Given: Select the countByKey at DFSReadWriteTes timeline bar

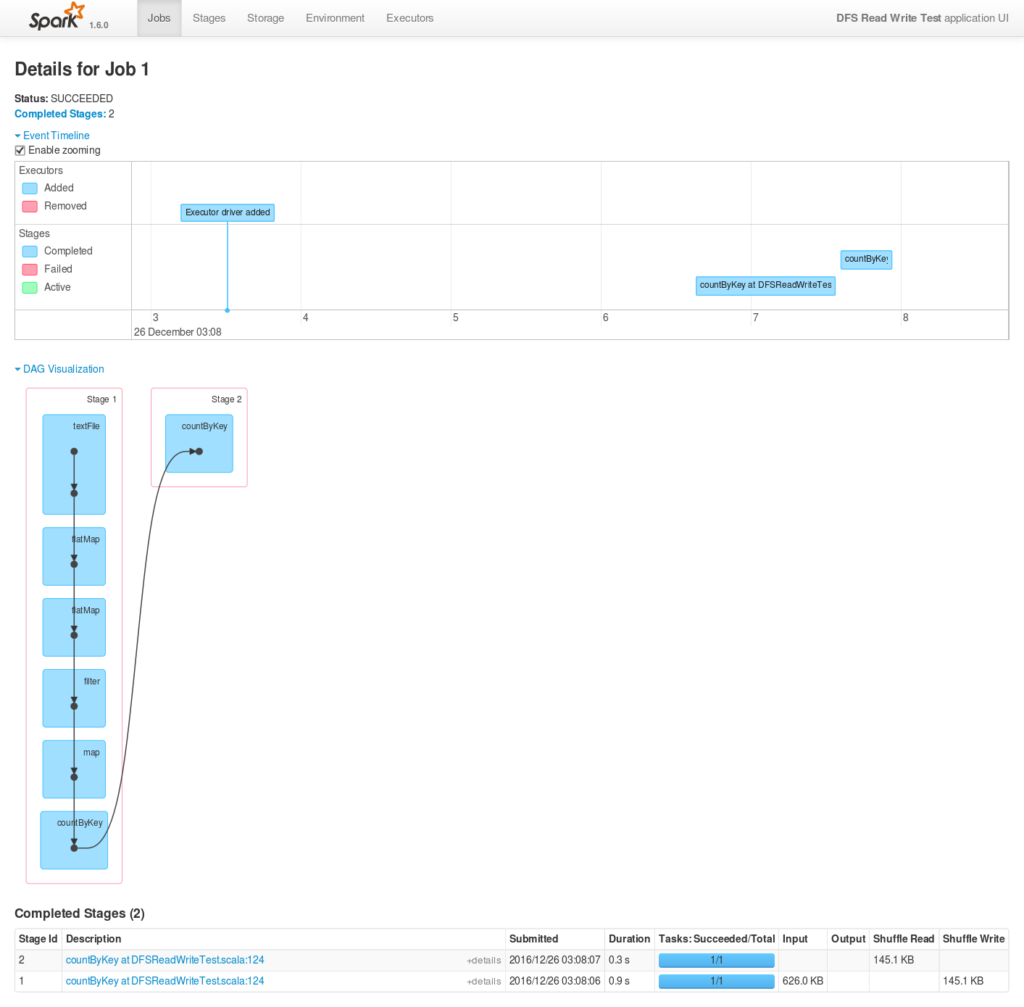Looking at the screenshot, I should (765, 285).
